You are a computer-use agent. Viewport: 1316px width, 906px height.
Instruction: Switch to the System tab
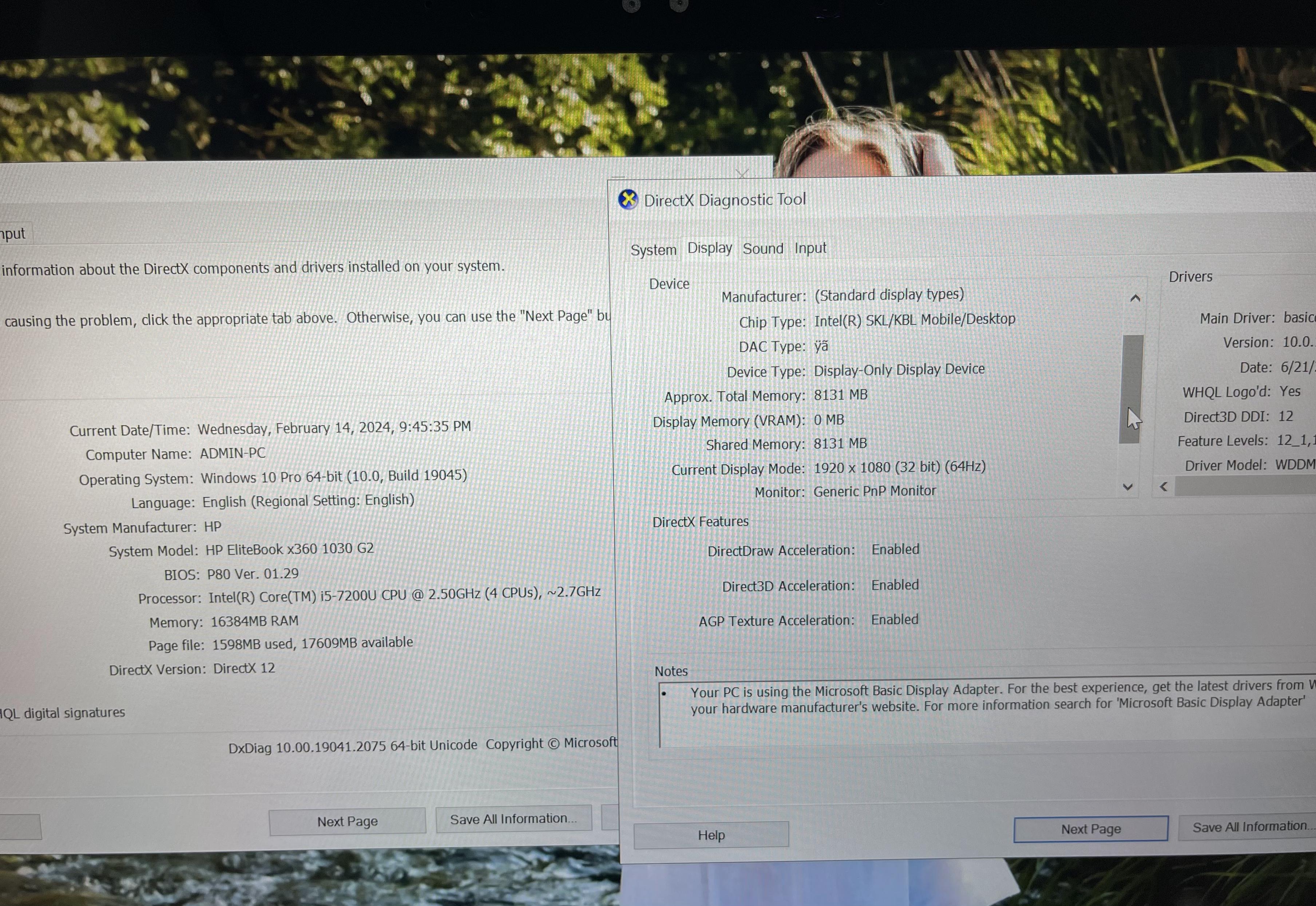click(x=654, y=250)
